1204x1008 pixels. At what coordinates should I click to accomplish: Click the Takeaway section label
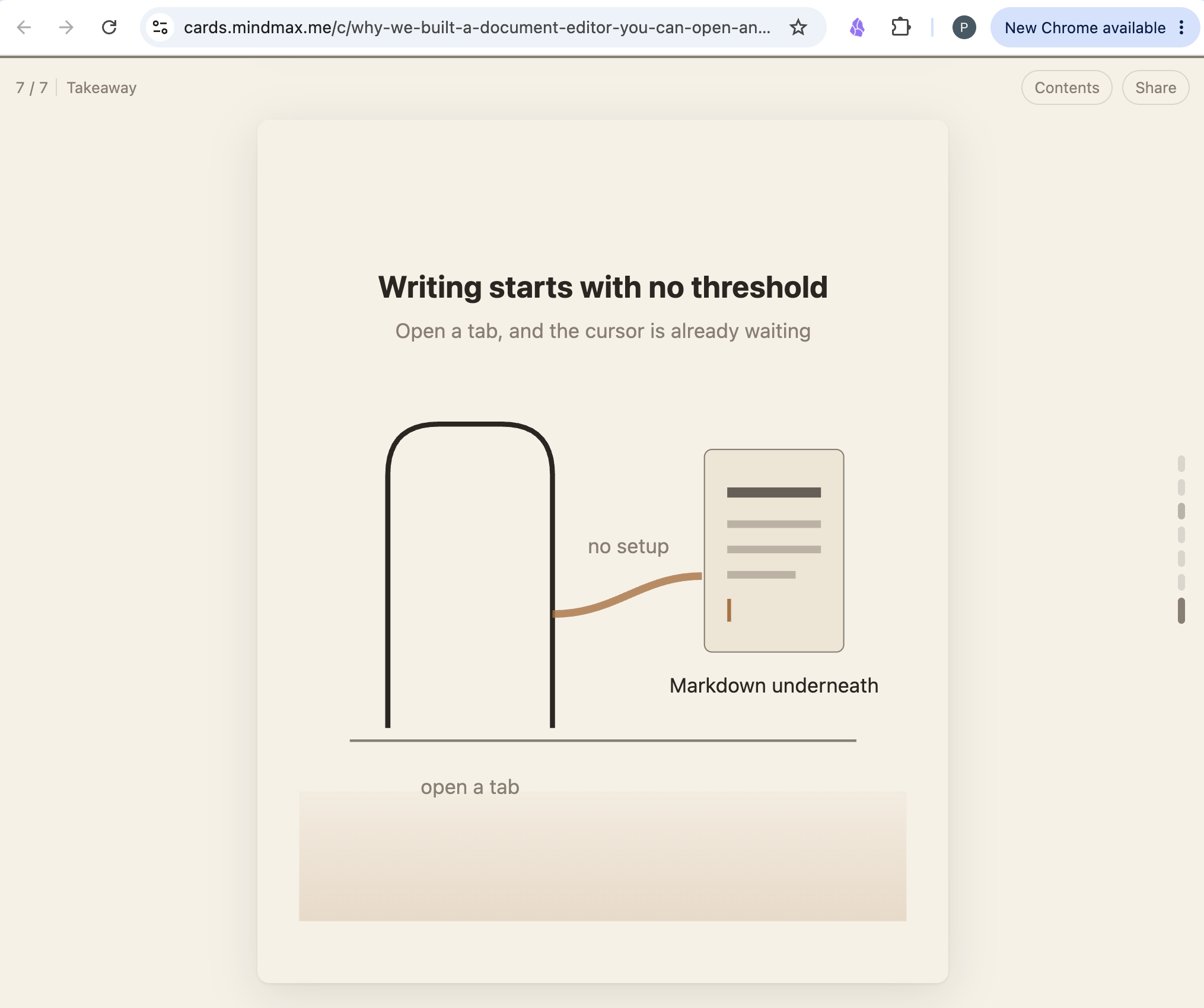(x=101, y=88)
